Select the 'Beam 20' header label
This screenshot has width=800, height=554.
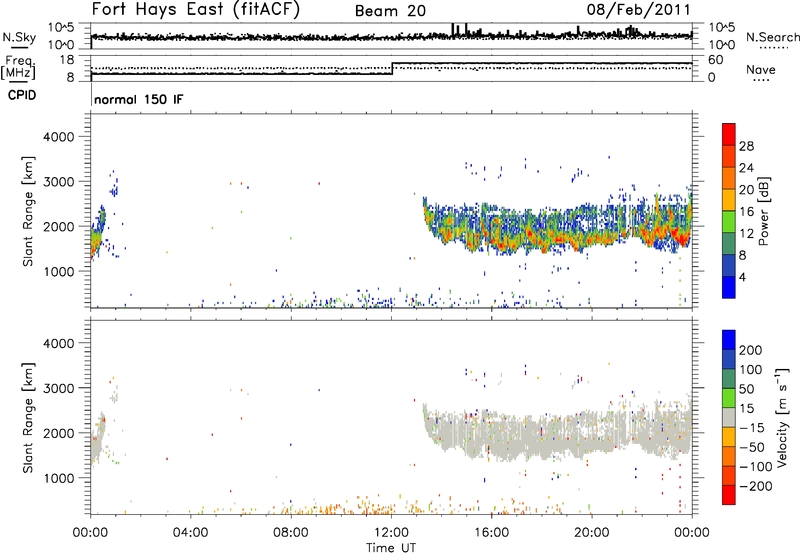click(x=390, y=11)
